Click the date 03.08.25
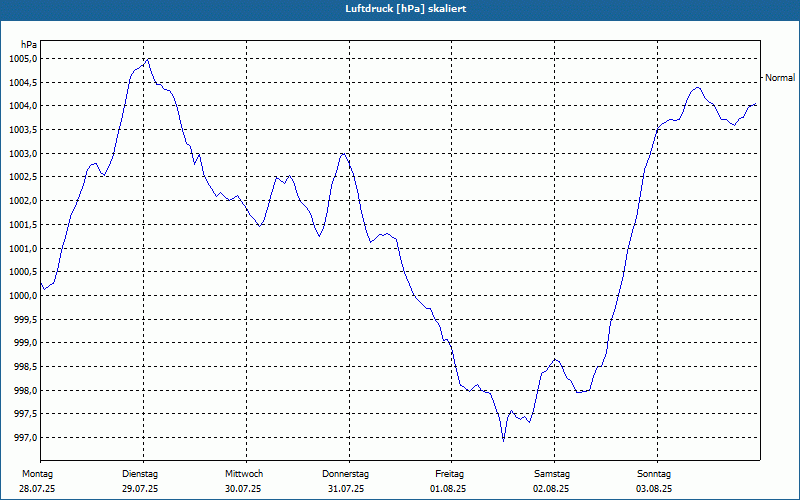 tap(654, 489)
